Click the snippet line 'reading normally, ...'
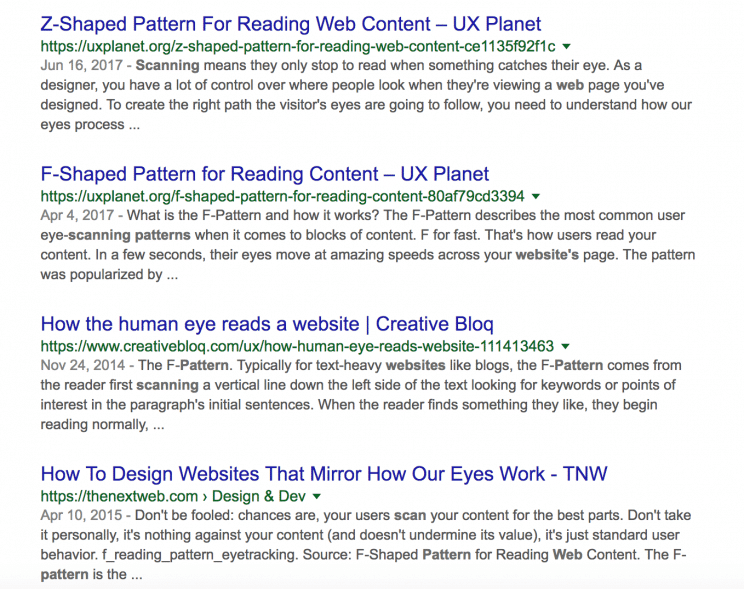Screen dimensions: 744x589 click(x=102, y=424)
